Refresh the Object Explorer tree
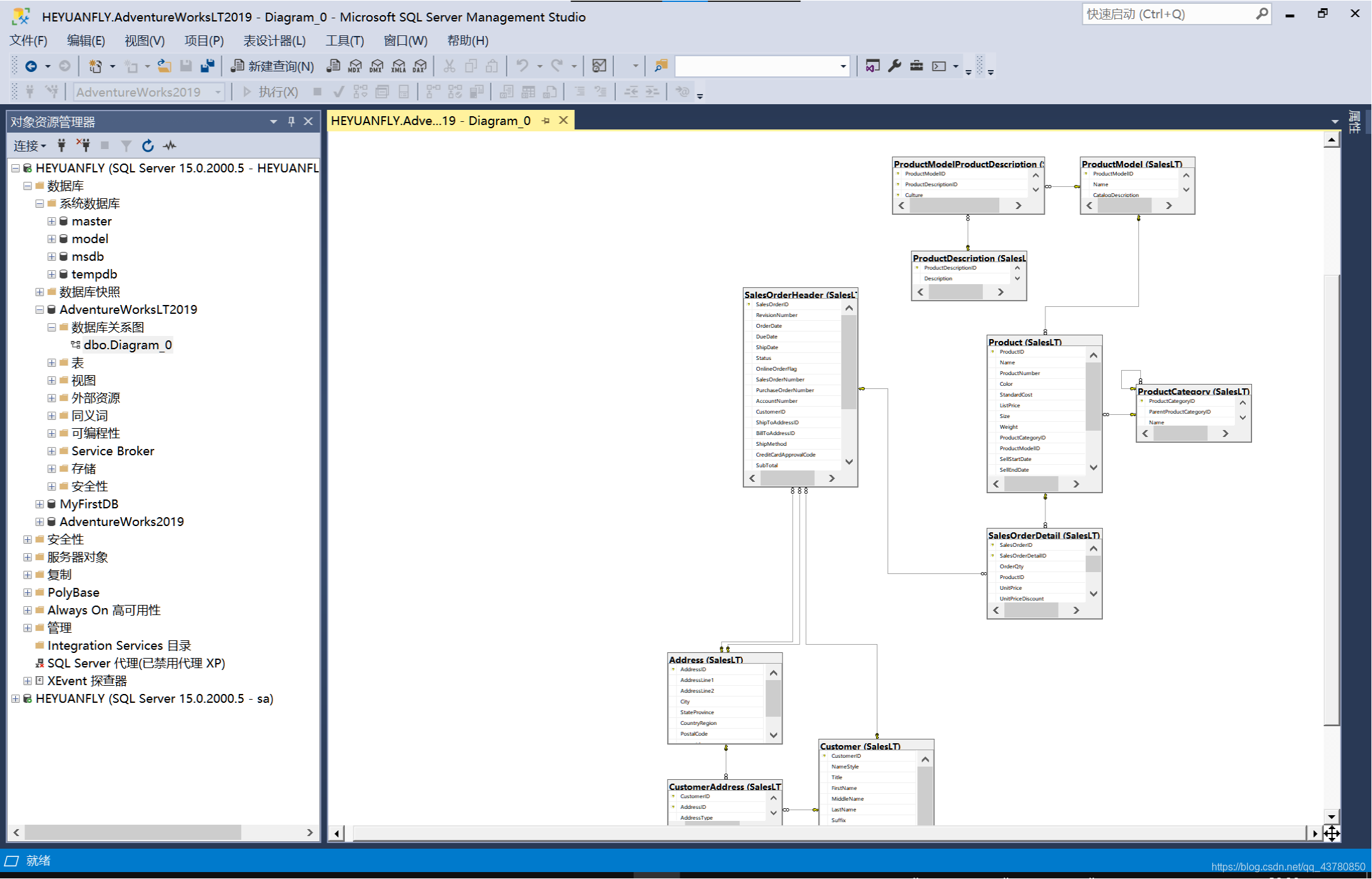 [x=148, y=146]
